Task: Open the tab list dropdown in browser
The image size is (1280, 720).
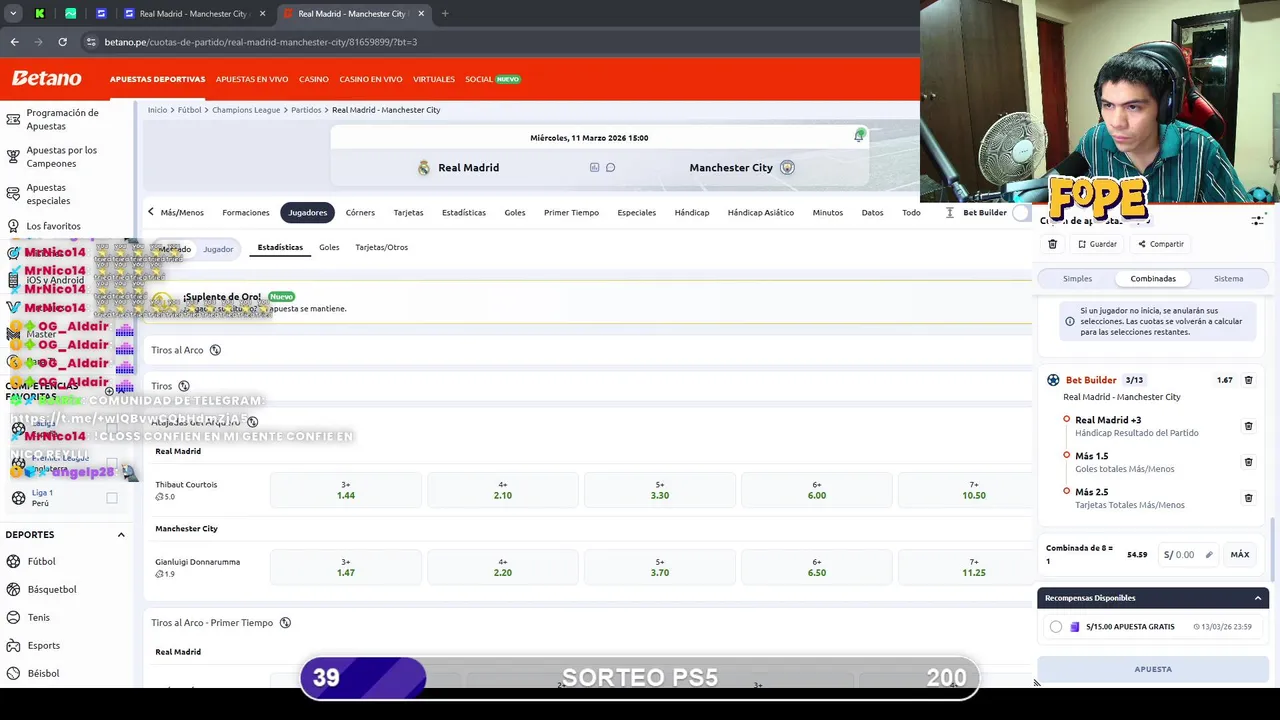Action: [13, 14]
